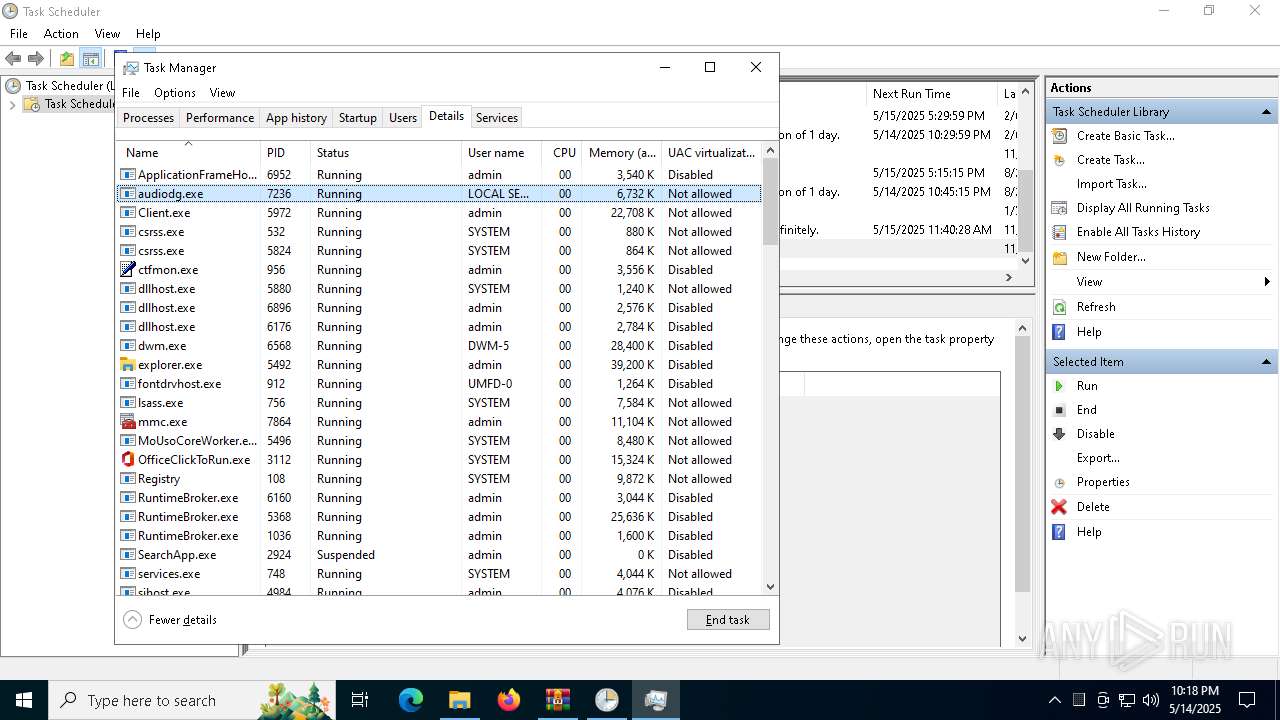
Task: Click the End task button
Action: pyautogui.click(x=728, y=620)
